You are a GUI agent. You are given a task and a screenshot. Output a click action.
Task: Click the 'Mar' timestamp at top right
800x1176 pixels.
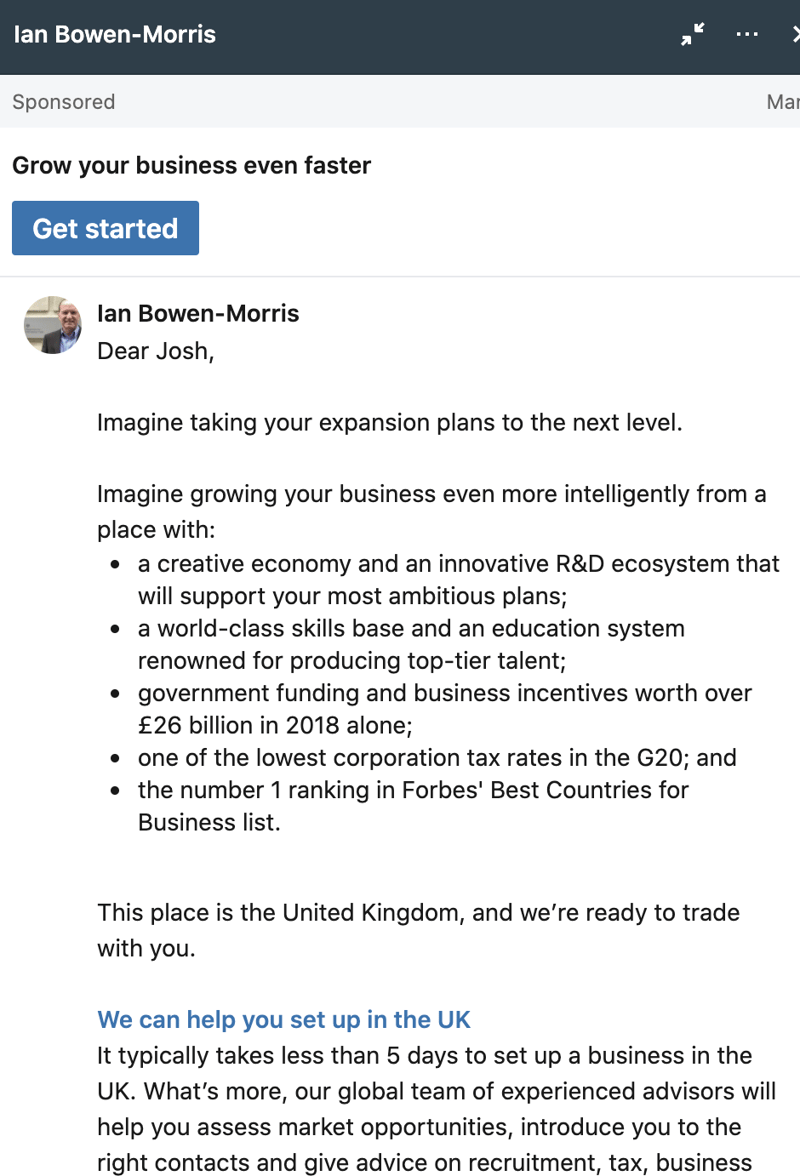(783, 101)
